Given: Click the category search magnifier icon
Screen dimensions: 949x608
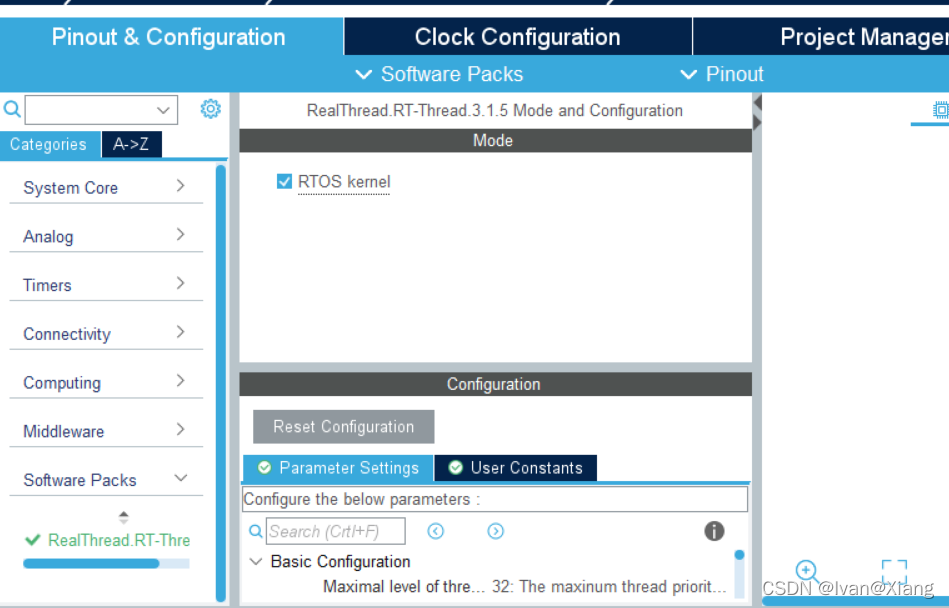Looking at the screenshot, I should tap(12, 110).
